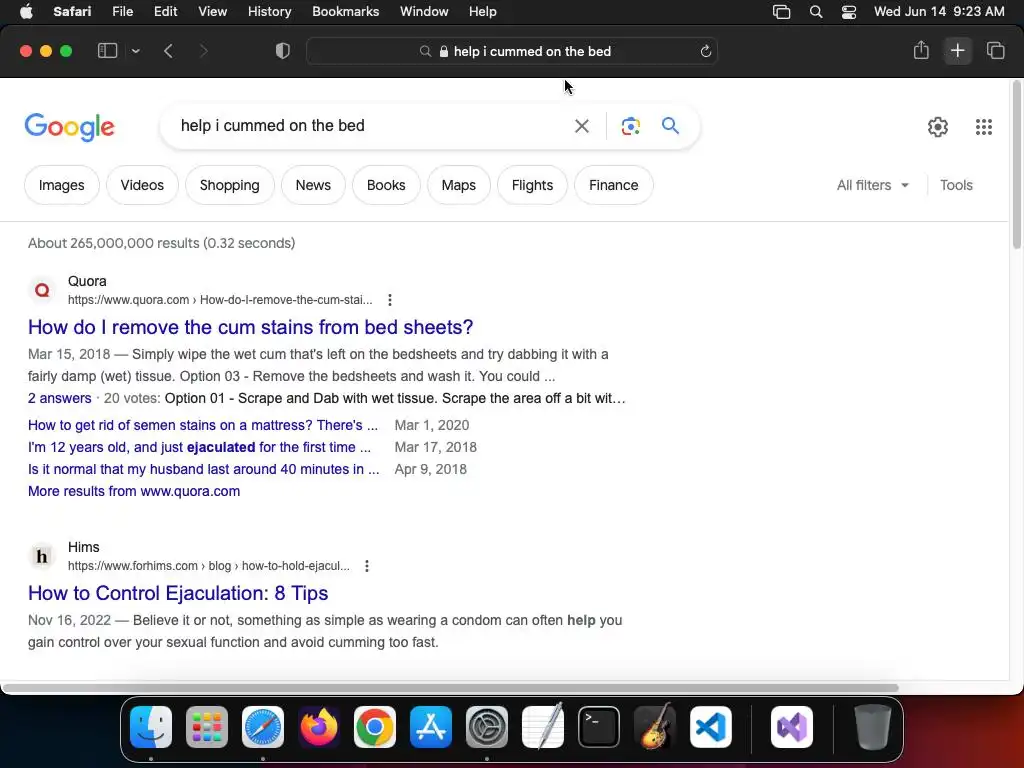Open the Share sheet
Screen dimensions: 1024x768
tap(921, 50)
